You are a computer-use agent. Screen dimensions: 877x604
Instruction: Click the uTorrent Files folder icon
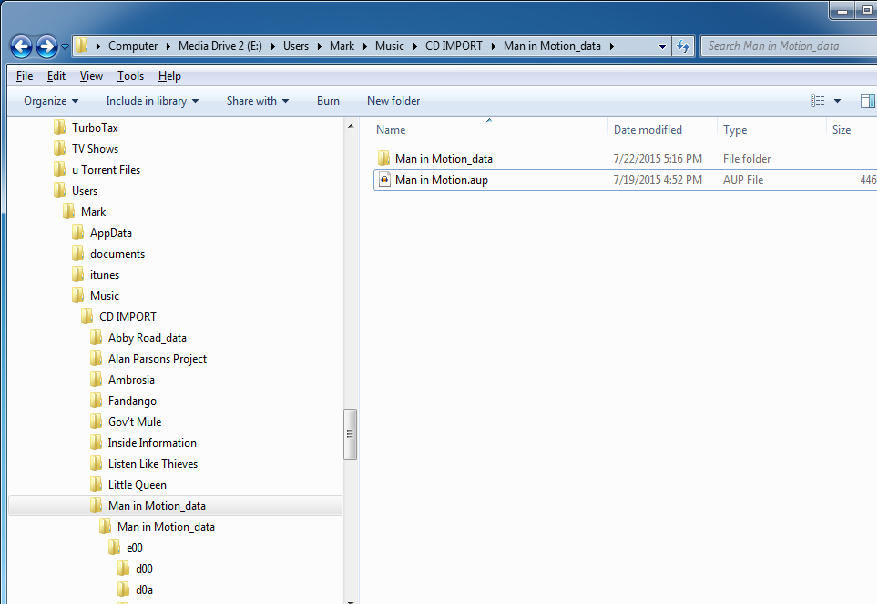(x=58, y=169)
